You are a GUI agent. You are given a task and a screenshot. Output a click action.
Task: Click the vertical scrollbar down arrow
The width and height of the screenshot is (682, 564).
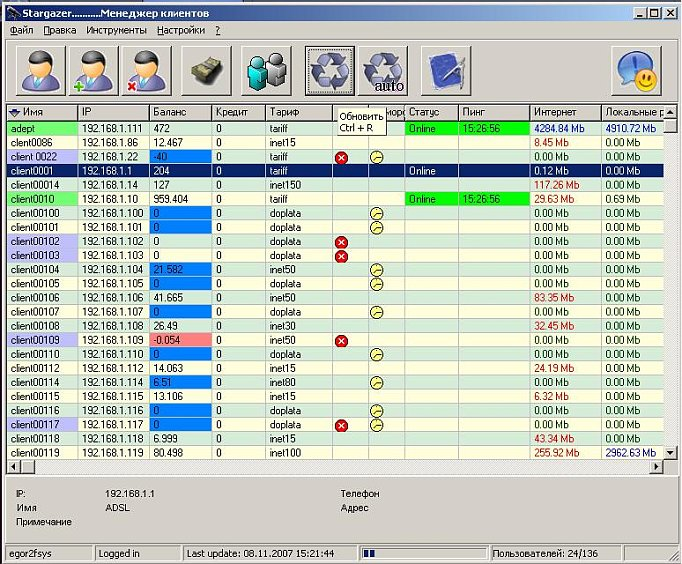671,452
